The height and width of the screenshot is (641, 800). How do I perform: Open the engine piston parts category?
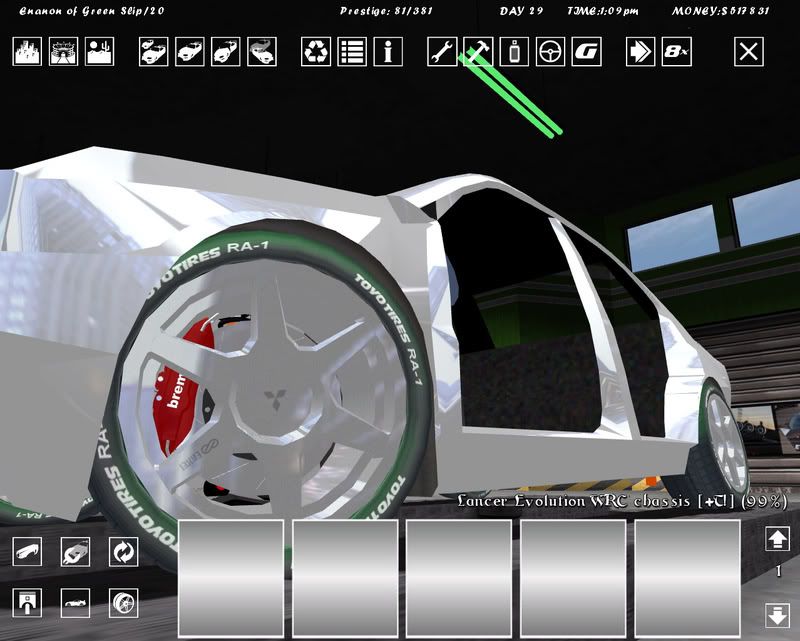pyautogui.click(x=27, y=603)
